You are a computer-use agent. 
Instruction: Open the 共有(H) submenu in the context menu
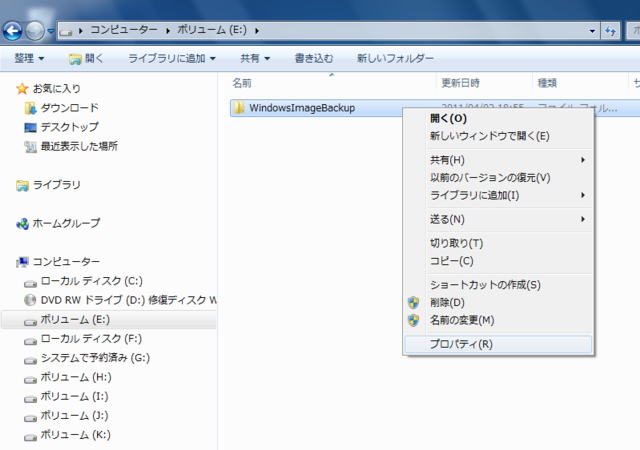click(x=498, y=160)
